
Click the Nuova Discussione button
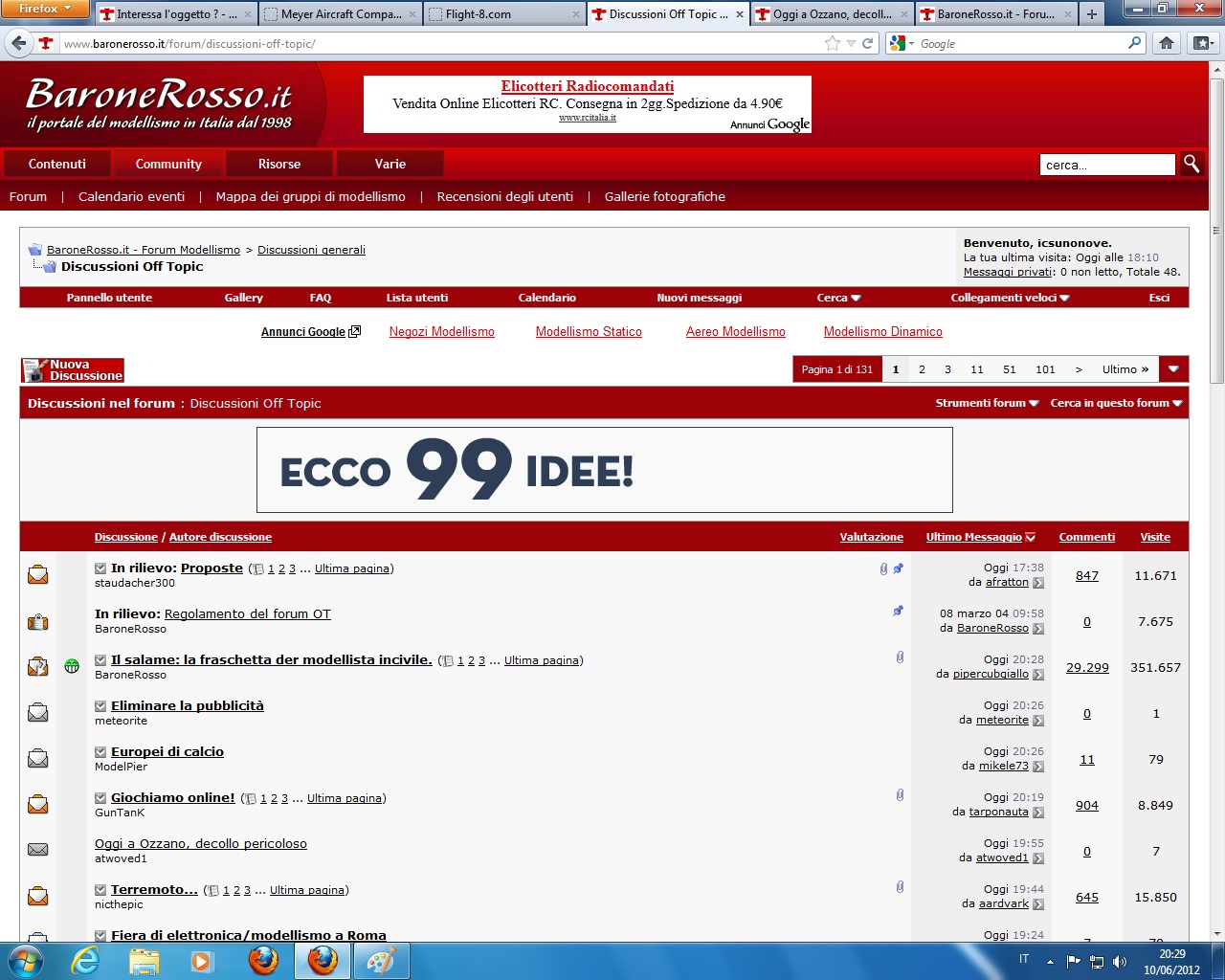(x=73, y=370)
